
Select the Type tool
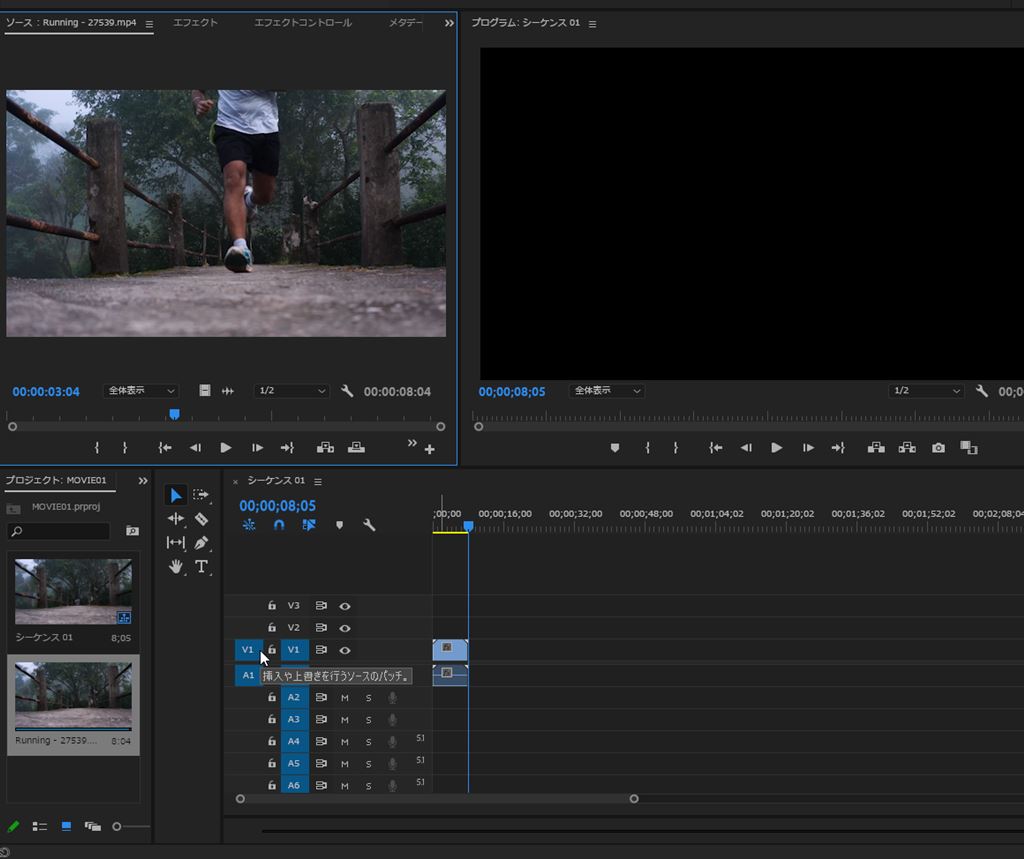(201, 567)
